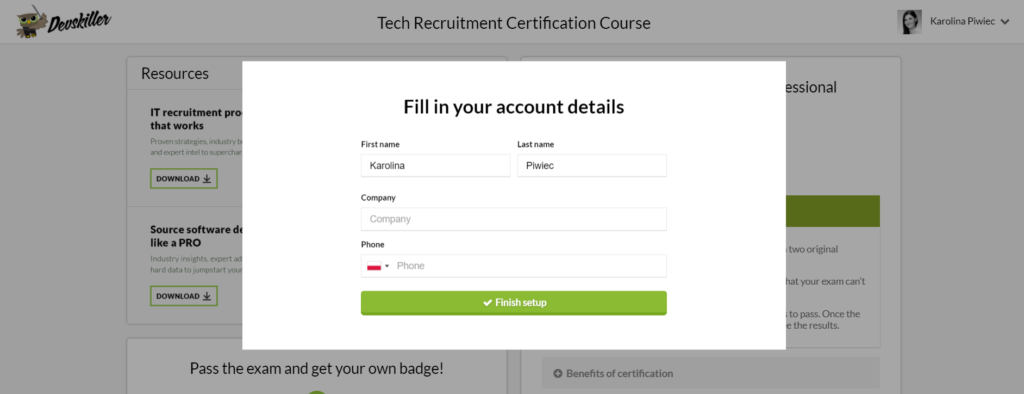The height and width of the screenshot is (394, 1024).
Task: Open Karolina Piwiec profile avatar
Action: tap(909, 22)
